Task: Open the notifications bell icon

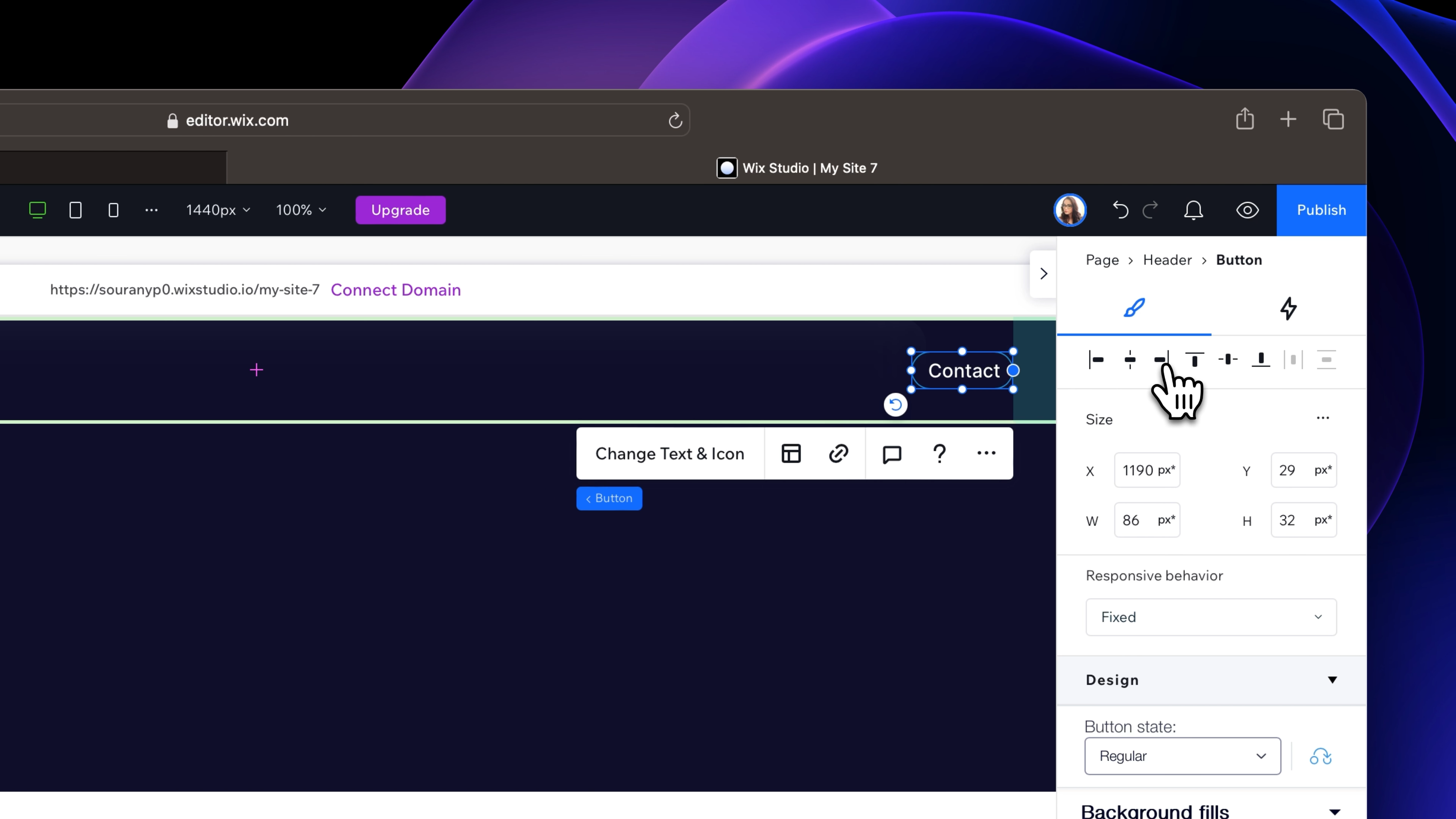Action: pyautogui.click(x=1193, y=210)
